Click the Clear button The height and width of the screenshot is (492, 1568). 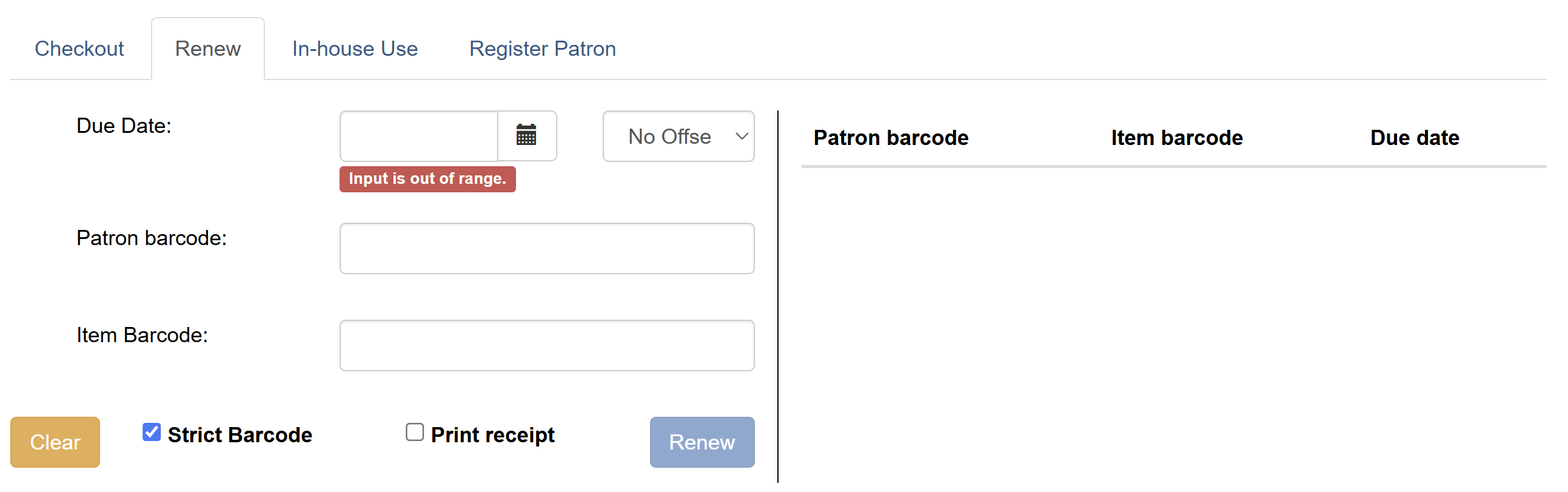[x=55, y=442]
